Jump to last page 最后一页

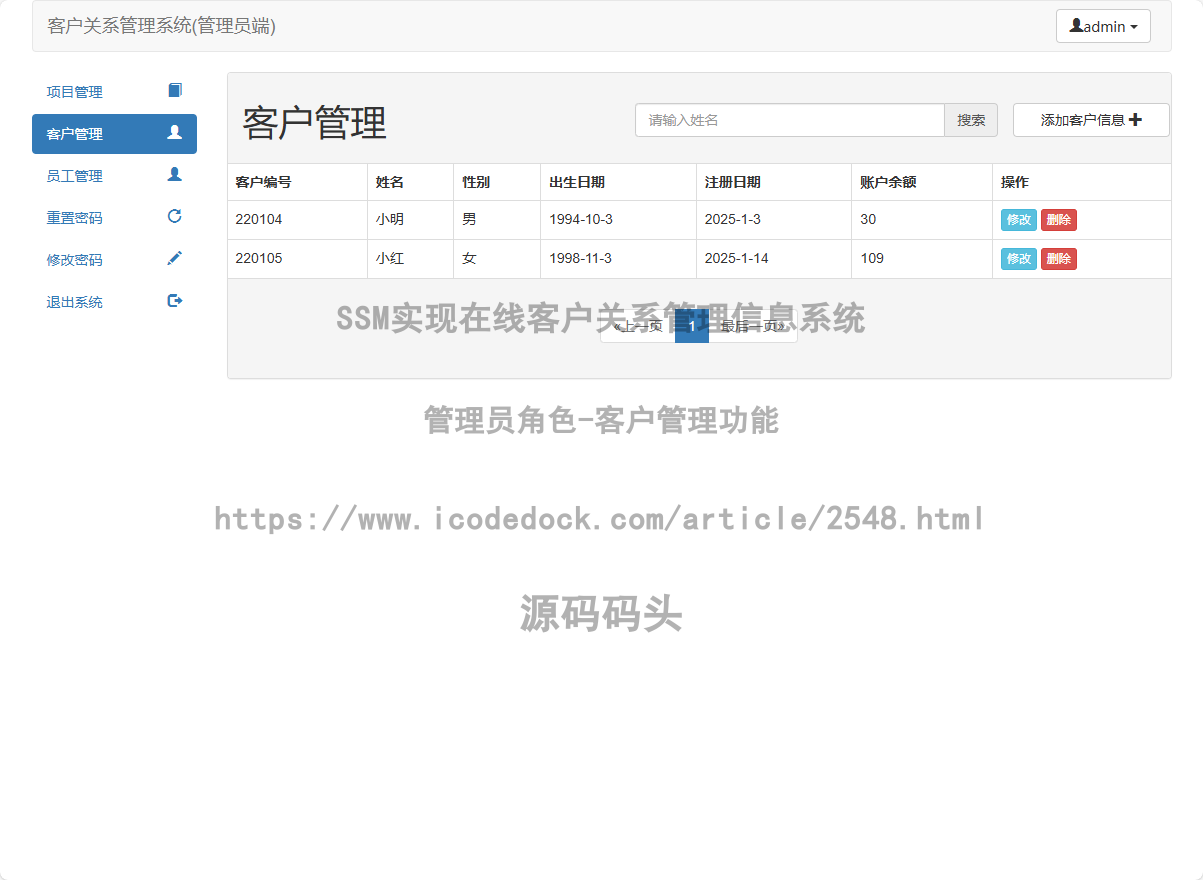coord(753,326)
